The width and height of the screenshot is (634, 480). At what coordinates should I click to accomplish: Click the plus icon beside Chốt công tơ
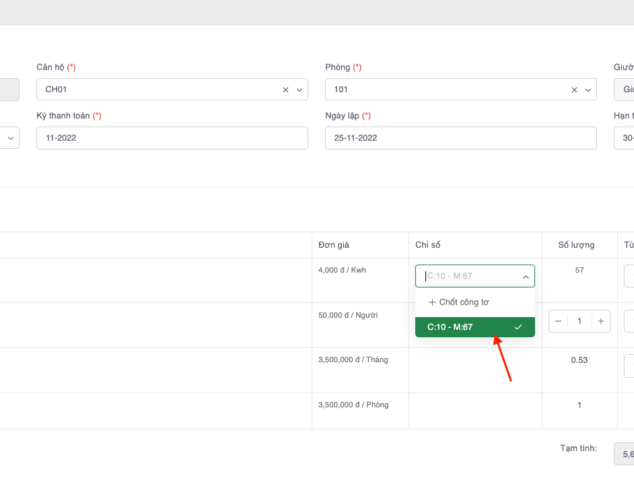pyautogui.click(x=432, y=302)
